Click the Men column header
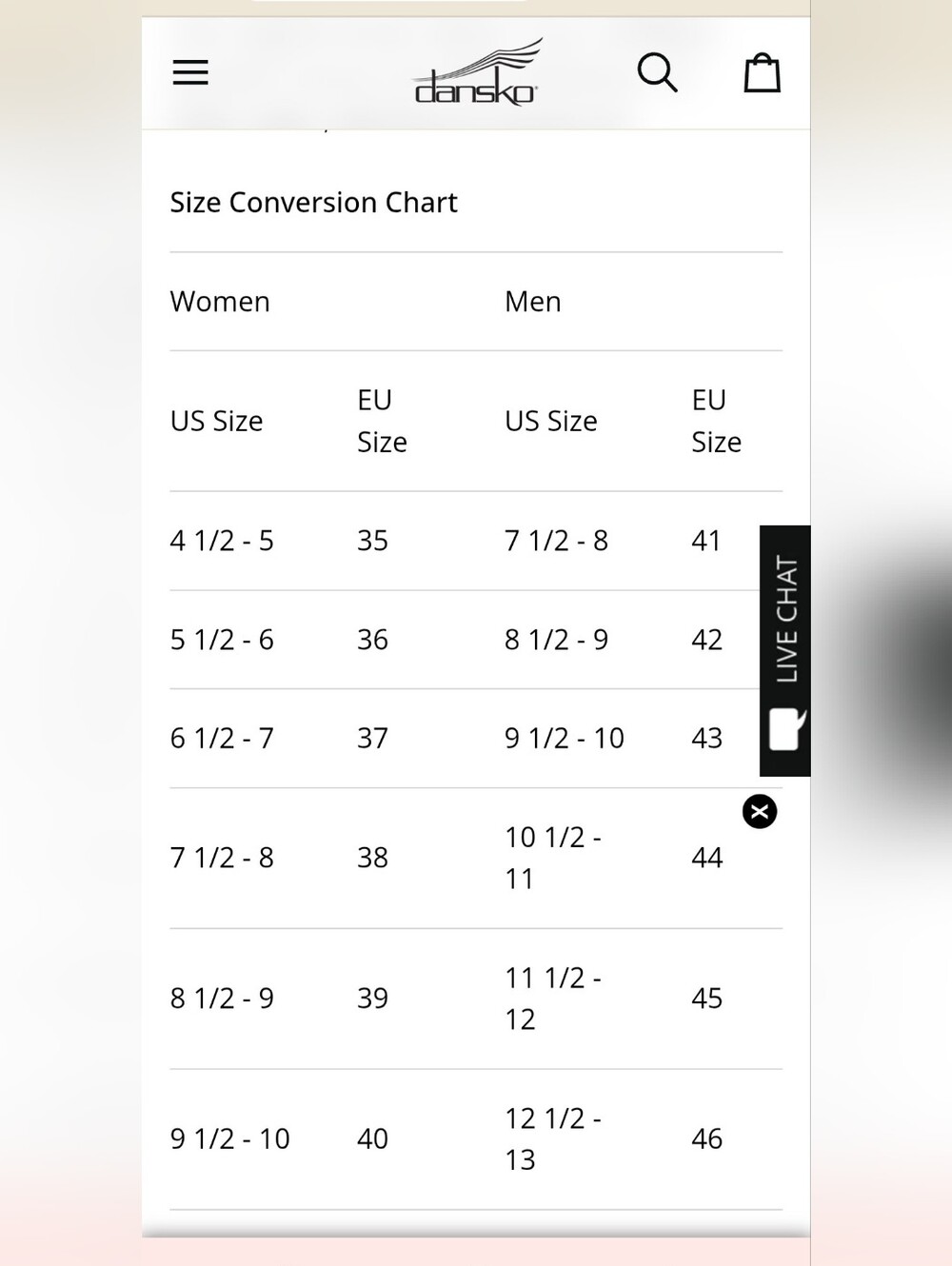The height and width of the screenshot is (1266, 952). (533, 302)
